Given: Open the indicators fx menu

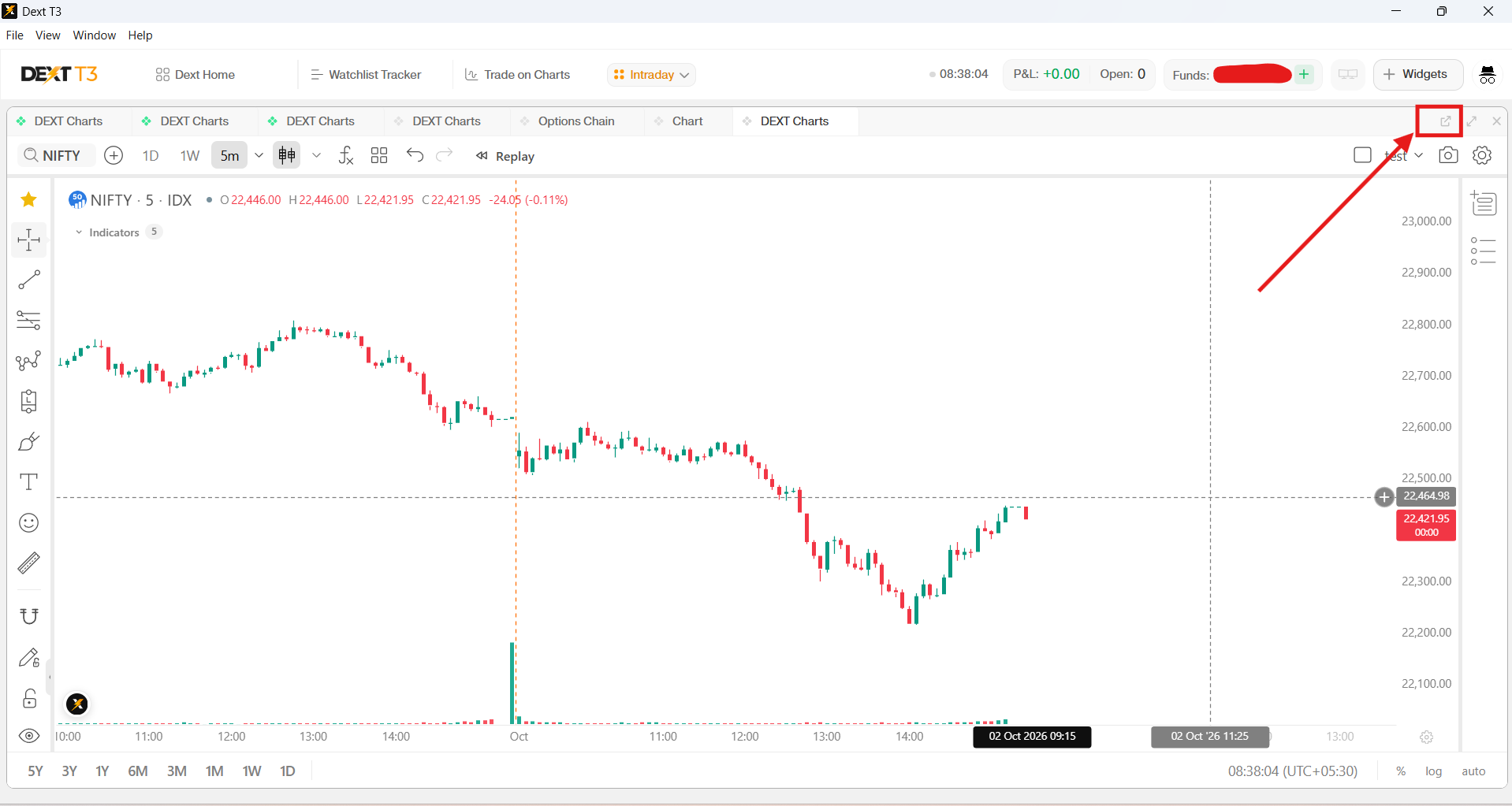Looking at the screenshot, I should tap(346, 156).
